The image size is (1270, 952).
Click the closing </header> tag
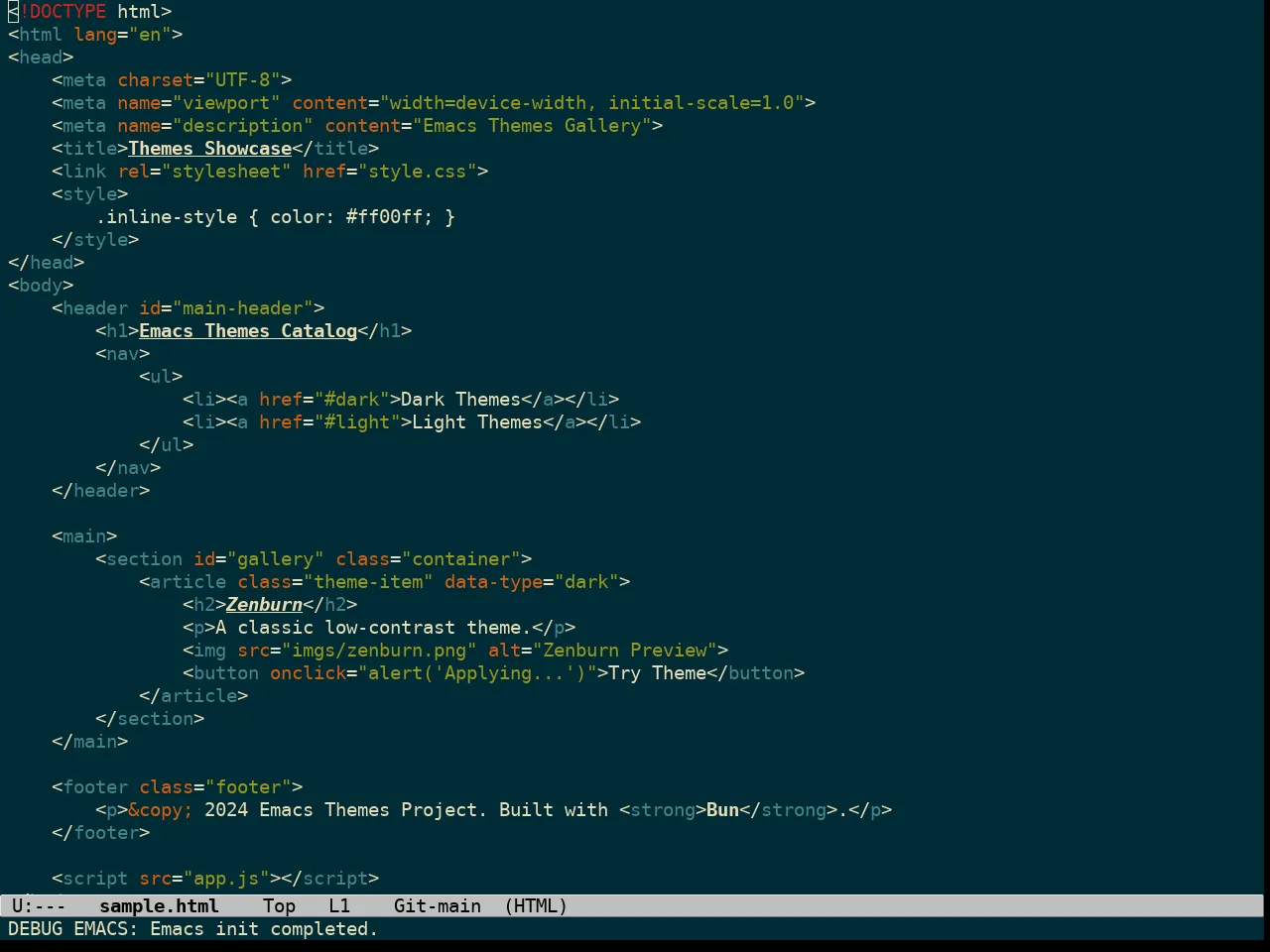pos(100,490)
